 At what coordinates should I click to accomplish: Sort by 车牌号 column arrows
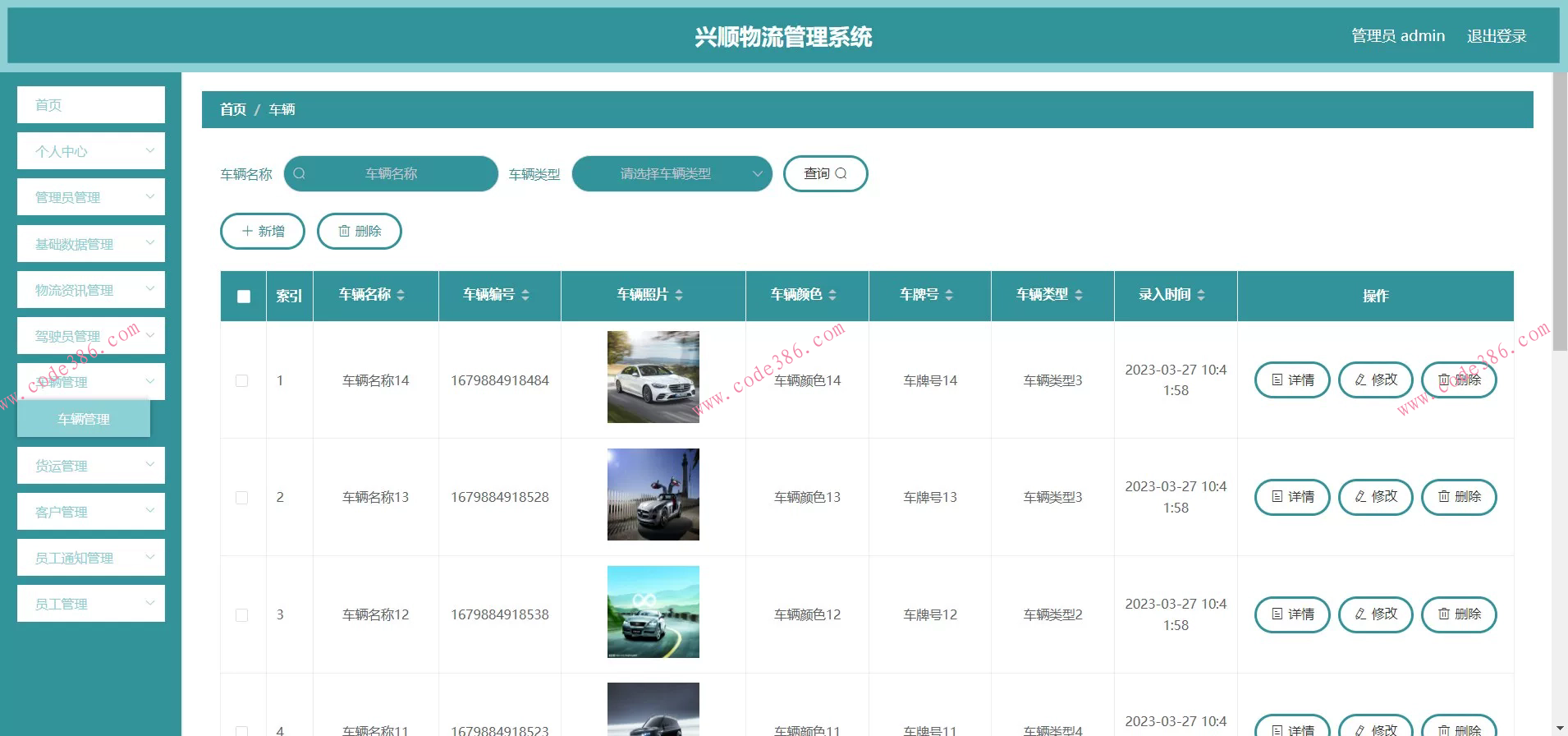[x=949, y=295]
